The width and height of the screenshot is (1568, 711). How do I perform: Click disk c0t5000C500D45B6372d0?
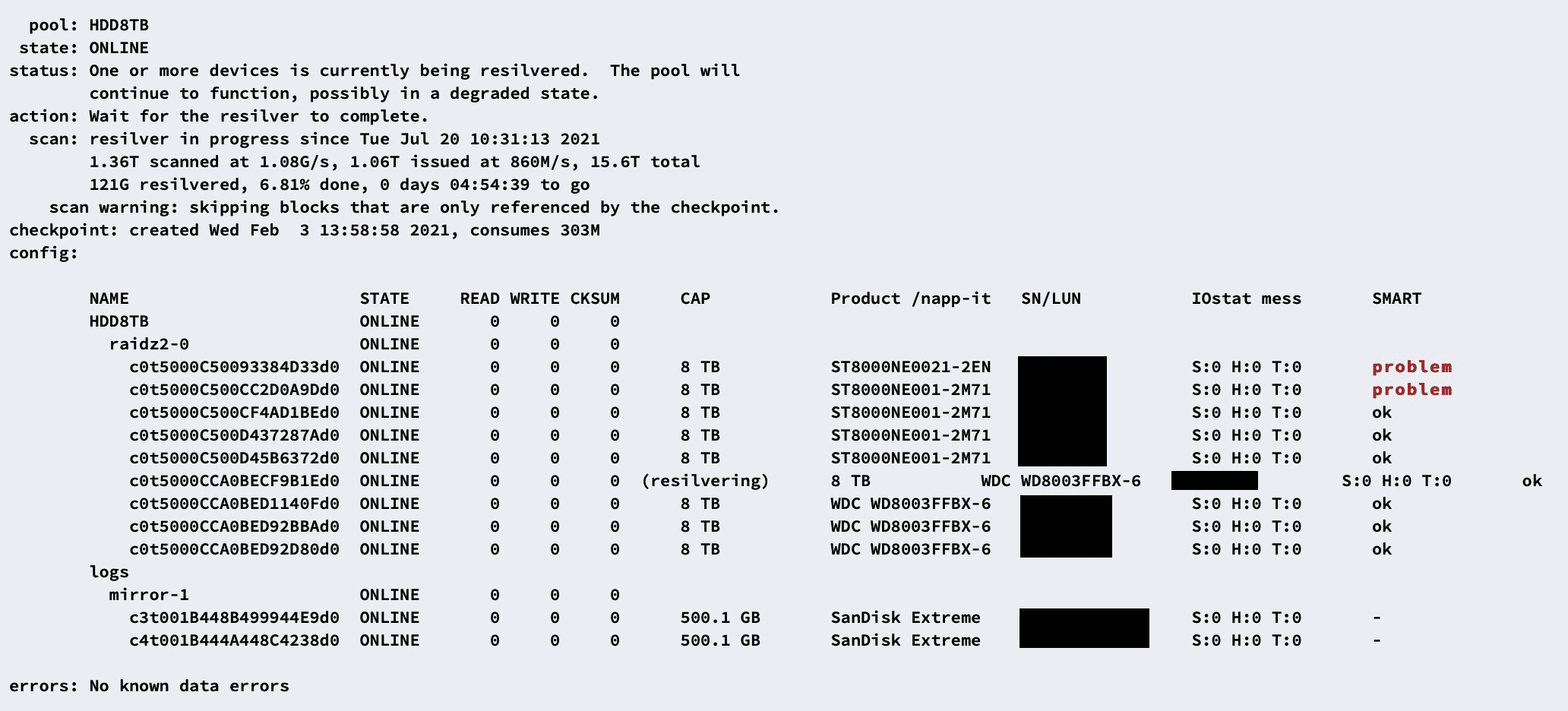point(234,458)
